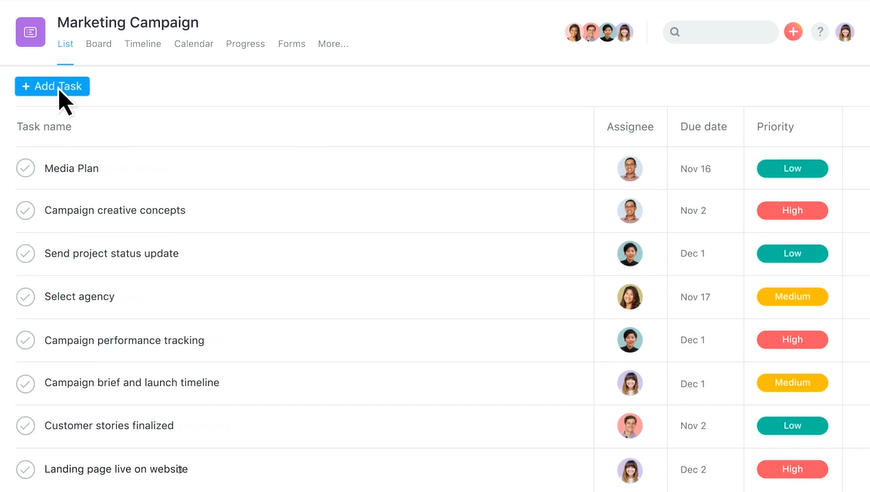Open the More... tab menu
Image resolution: width=870 pixels, height=492 pixels.
[333, 44]
